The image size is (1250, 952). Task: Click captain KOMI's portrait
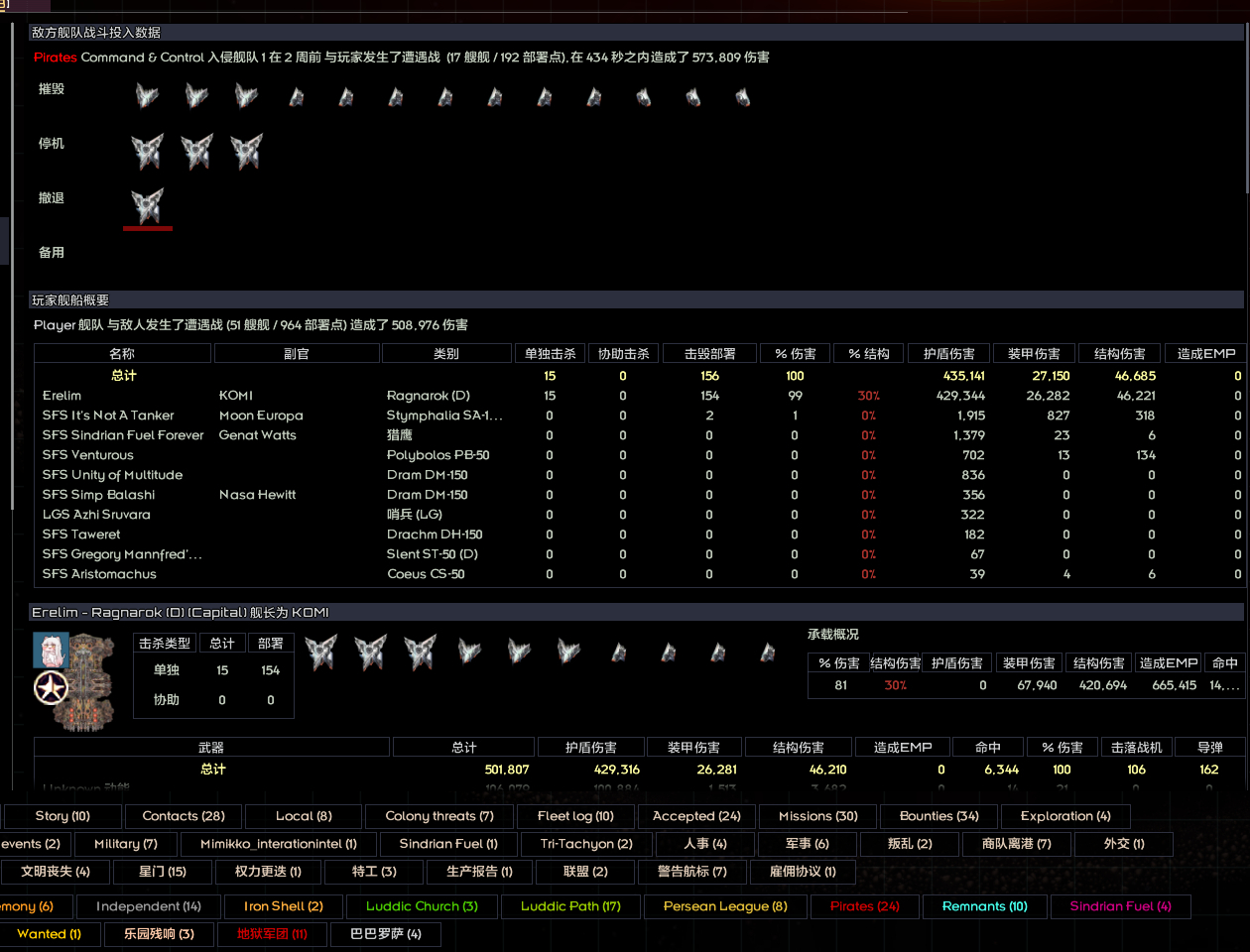point(51,650)
